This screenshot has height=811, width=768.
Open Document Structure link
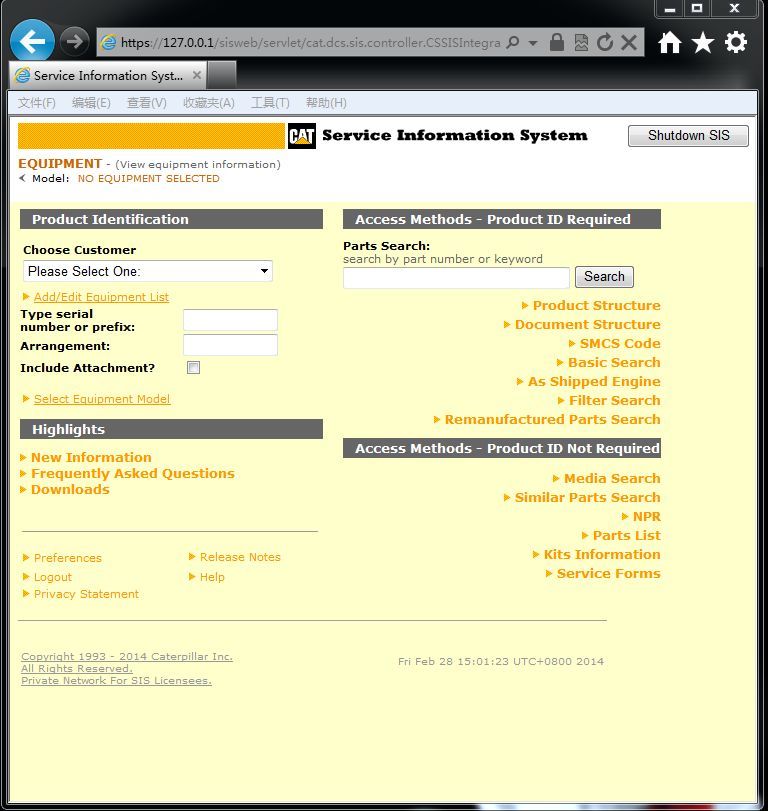(588, 324)
